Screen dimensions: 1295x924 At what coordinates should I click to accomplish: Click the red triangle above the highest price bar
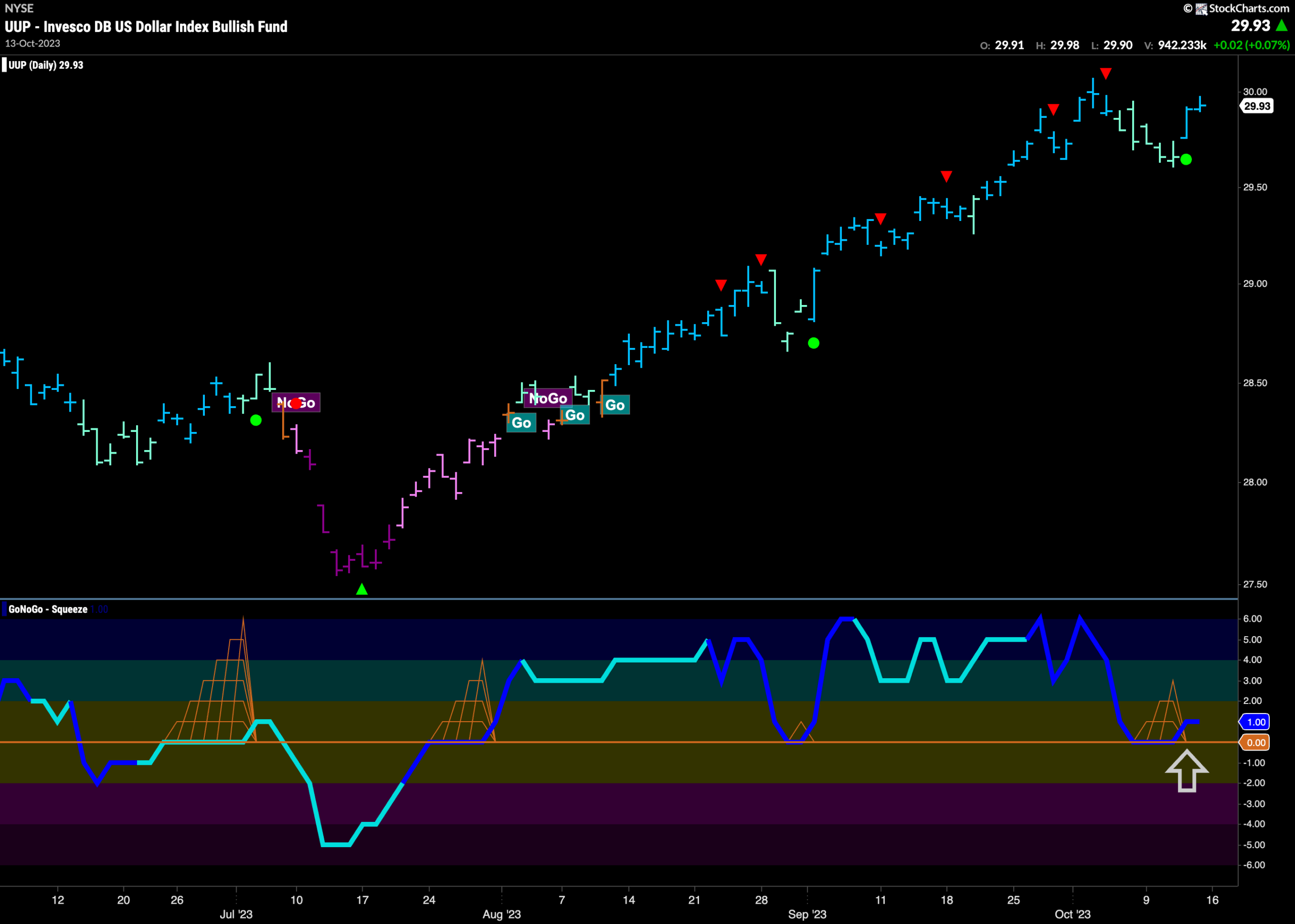click(1105, 73)
